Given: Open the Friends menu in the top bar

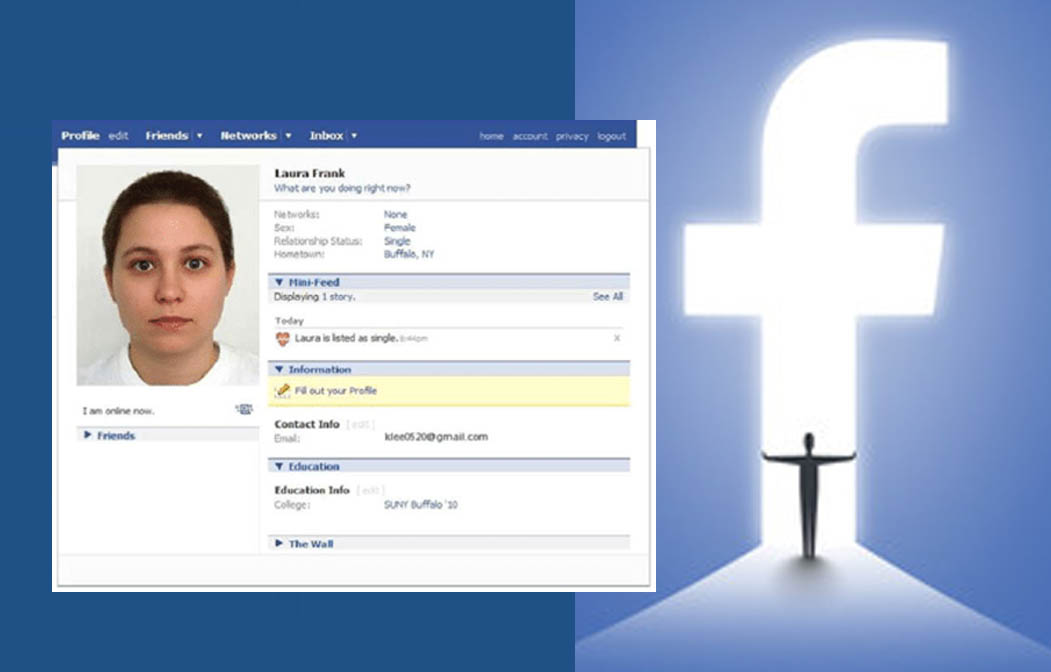Looking at the screenshot, I should [166, 135].
